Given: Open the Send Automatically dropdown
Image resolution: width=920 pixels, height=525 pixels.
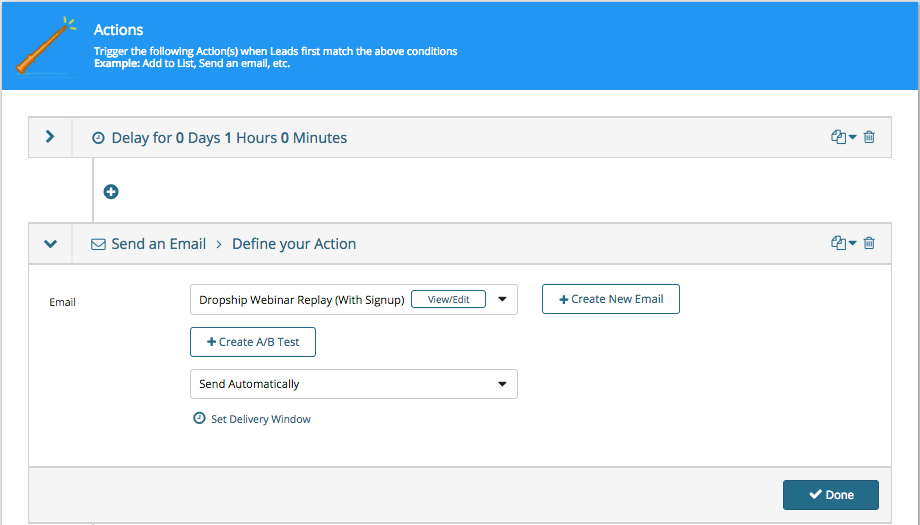Looking at the screenshot, I should pyautogui.click(x=354, y=384).
